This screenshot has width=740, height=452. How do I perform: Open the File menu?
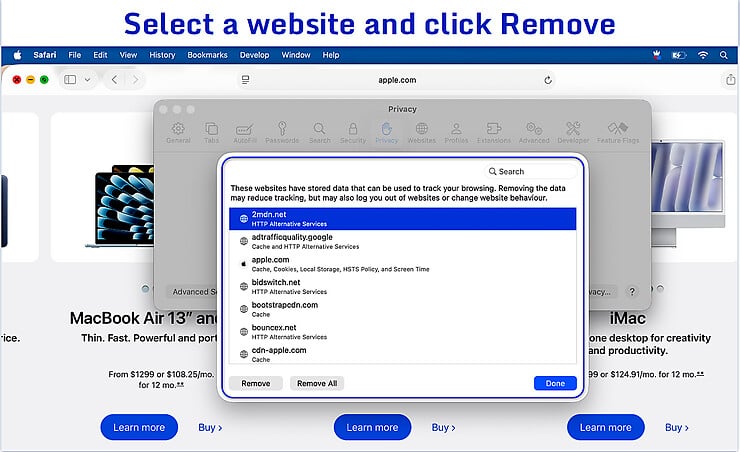point(75,55)
